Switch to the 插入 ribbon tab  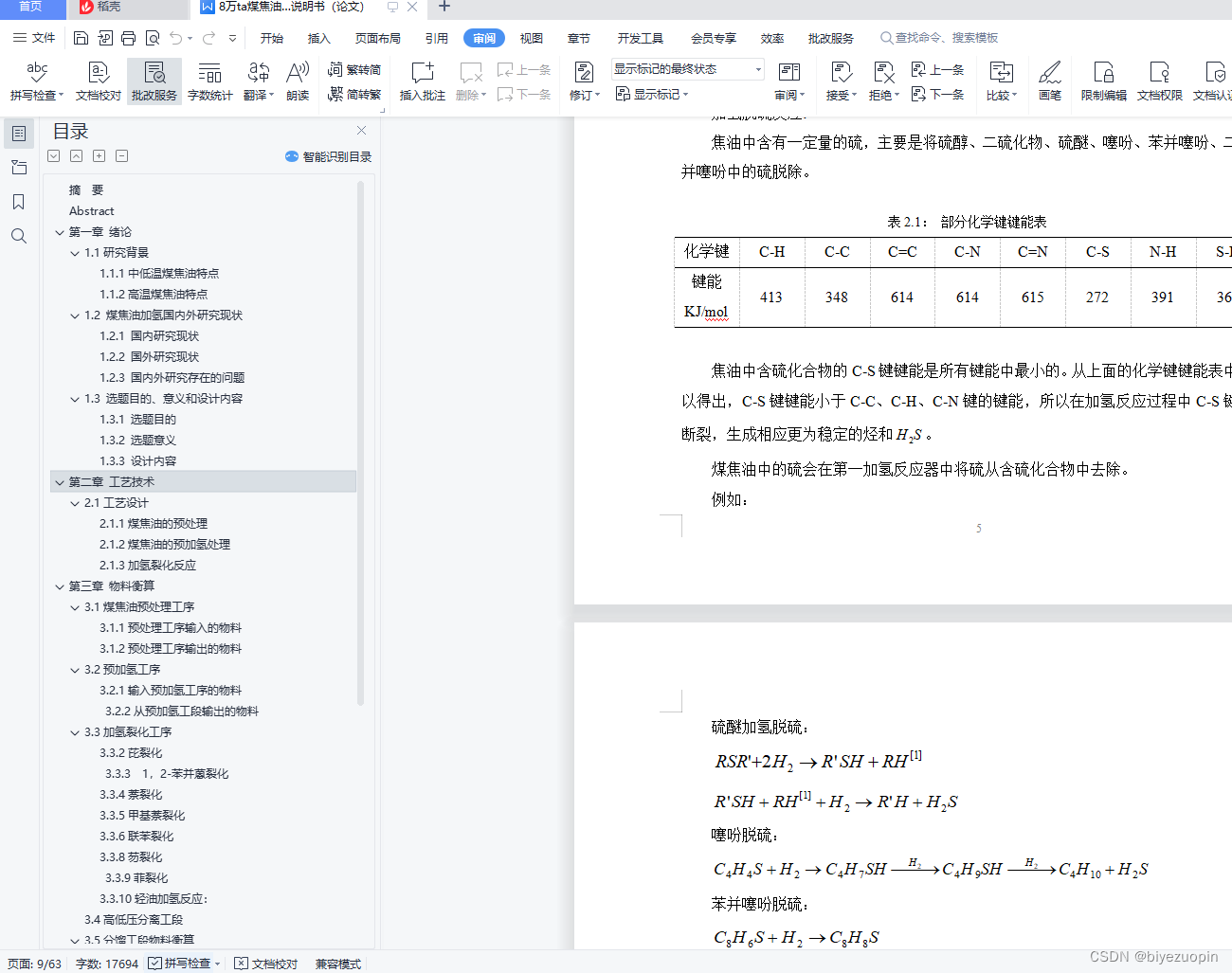coord(319,38)
